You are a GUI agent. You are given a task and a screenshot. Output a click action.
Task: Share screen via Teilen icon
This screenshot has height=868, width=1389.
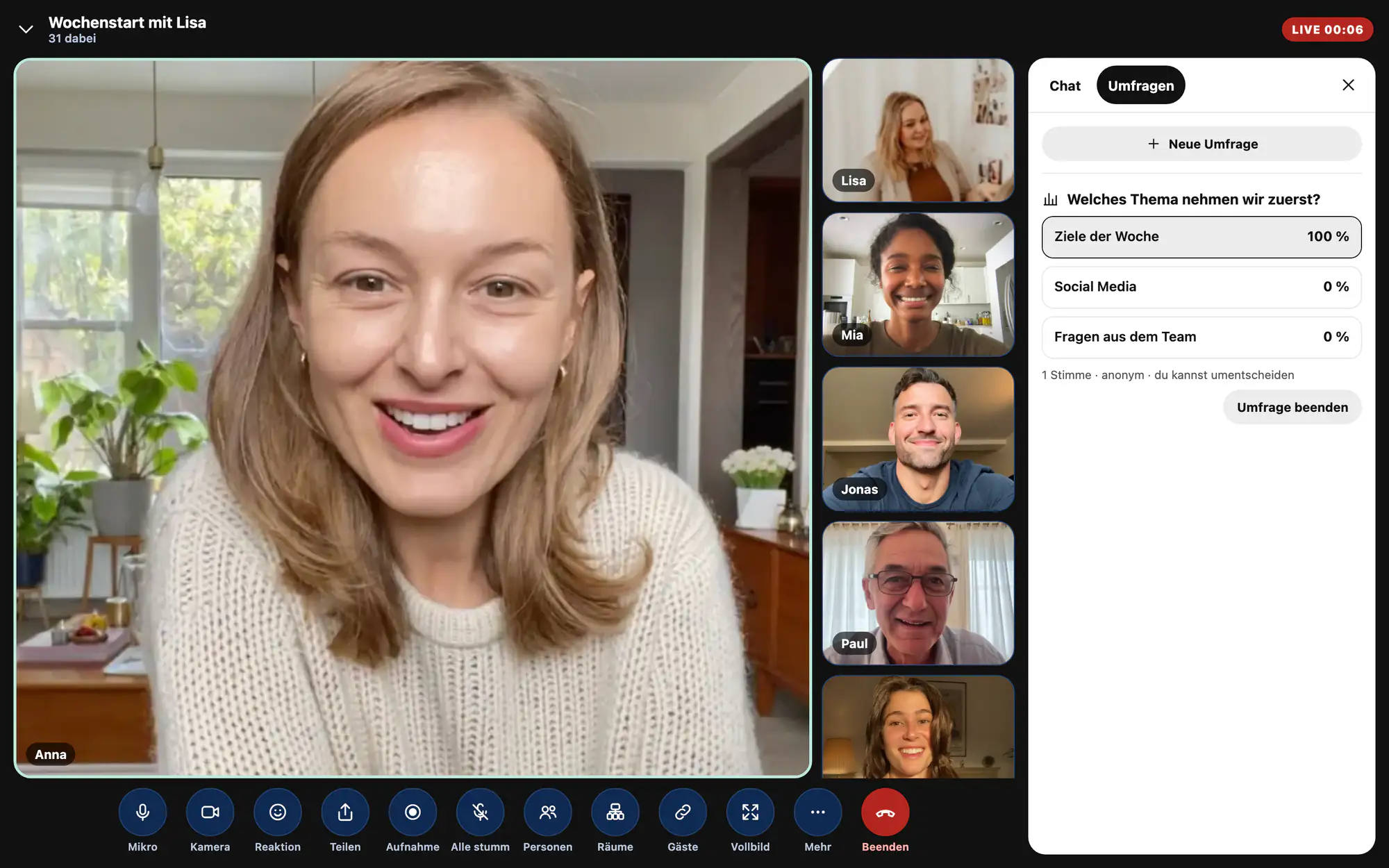(x=345, y=812)
